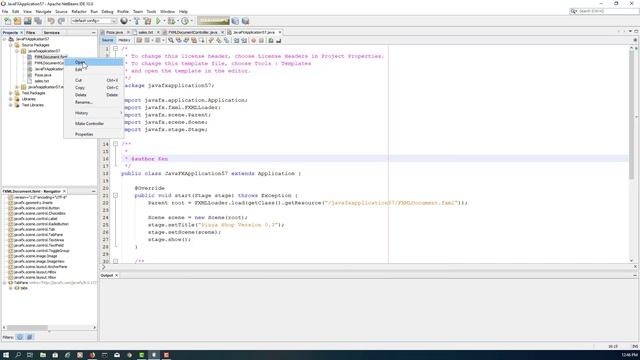Choose Rename... from the context menu
The height and width of the screenshot is (360, 640).
[93, 102]
